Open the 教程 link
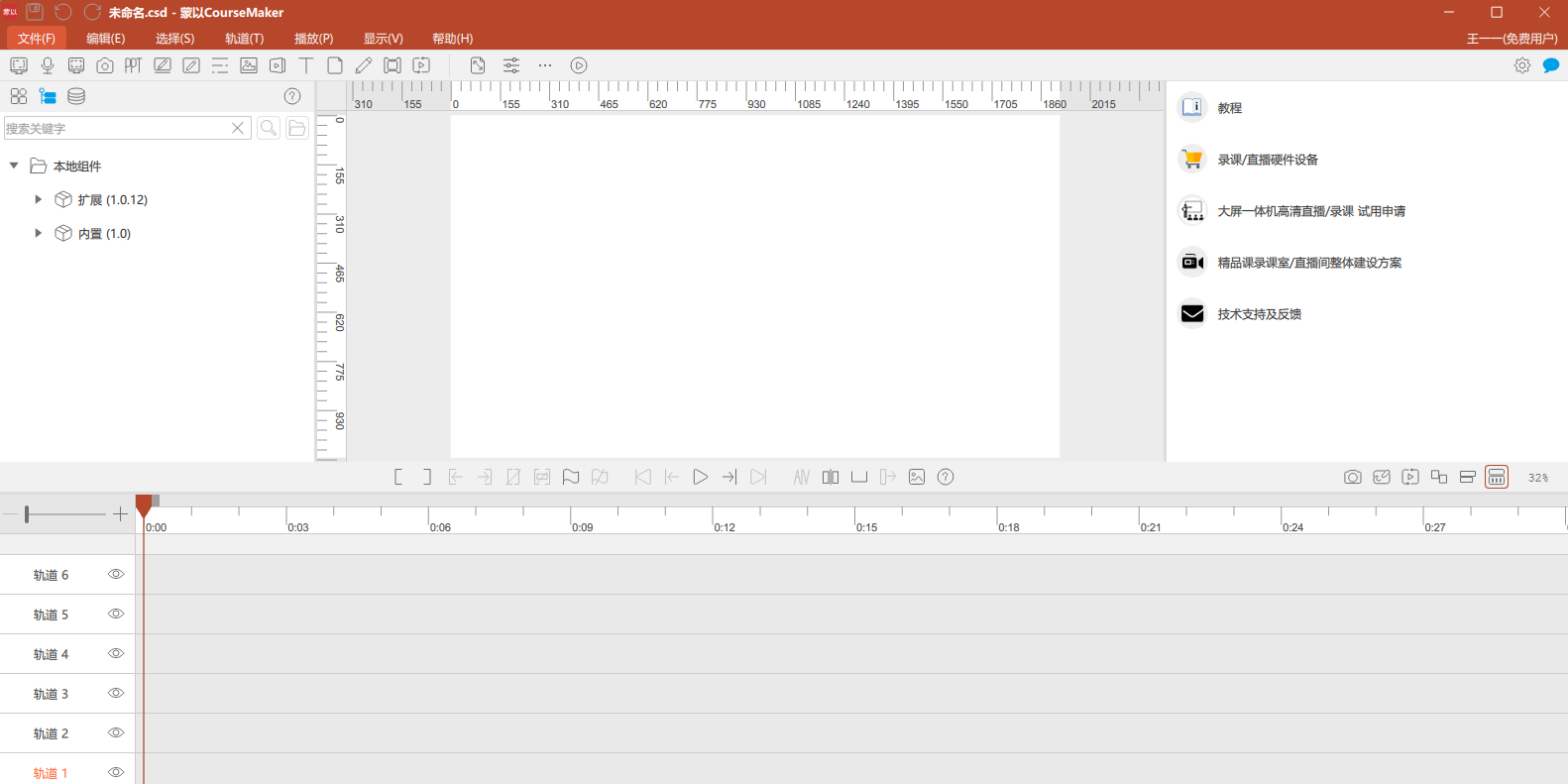 click(x=1229, y=108)
